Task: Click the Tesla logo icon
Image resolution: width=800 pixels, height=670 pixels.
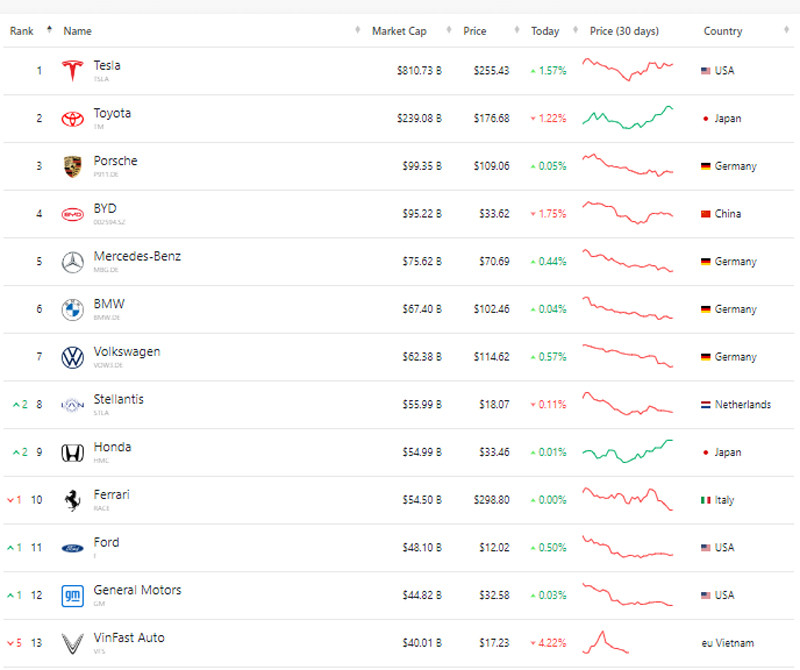Action: tap(72, 71)
